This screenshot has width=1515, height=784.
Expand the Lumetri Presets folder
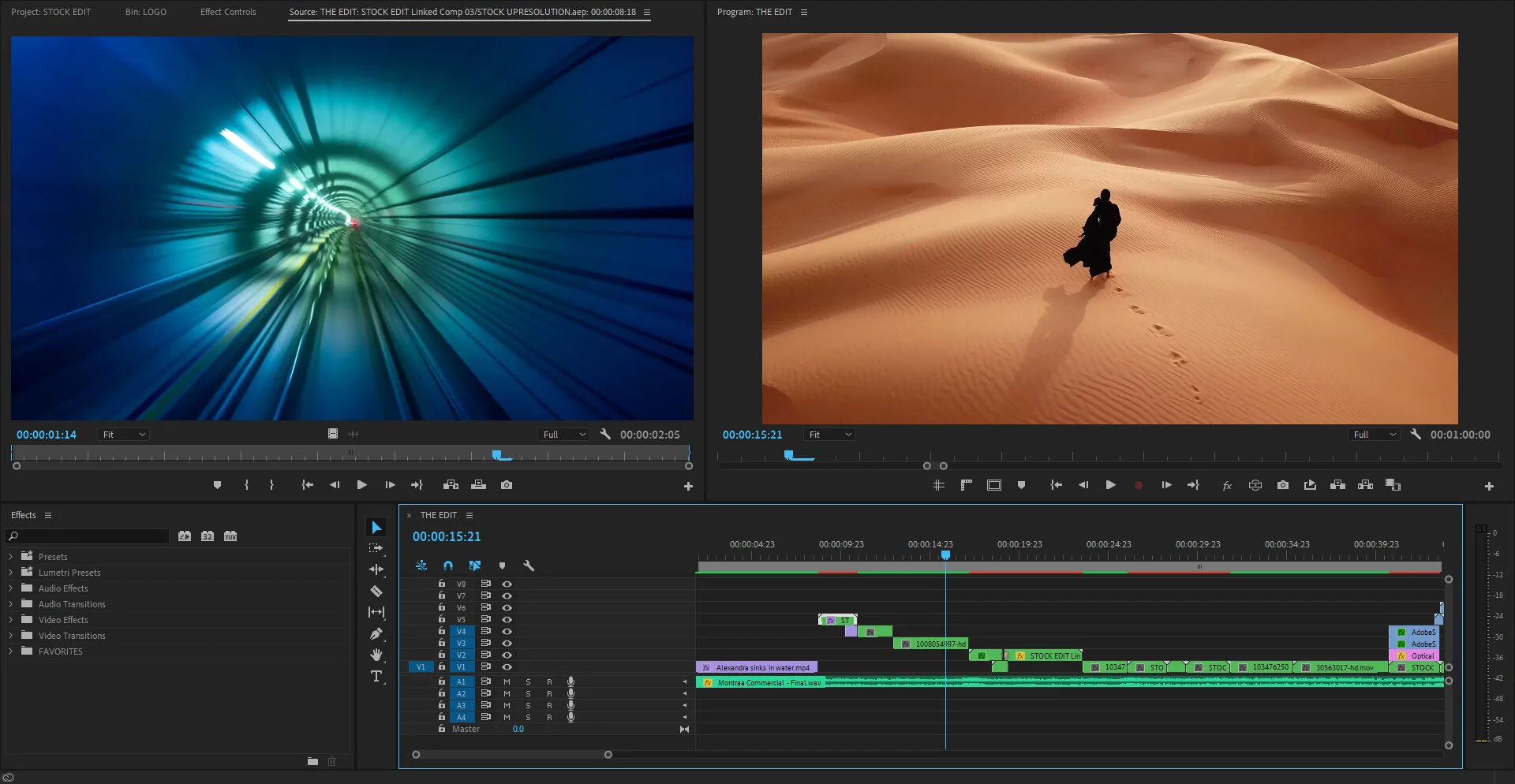coord(11,573)
